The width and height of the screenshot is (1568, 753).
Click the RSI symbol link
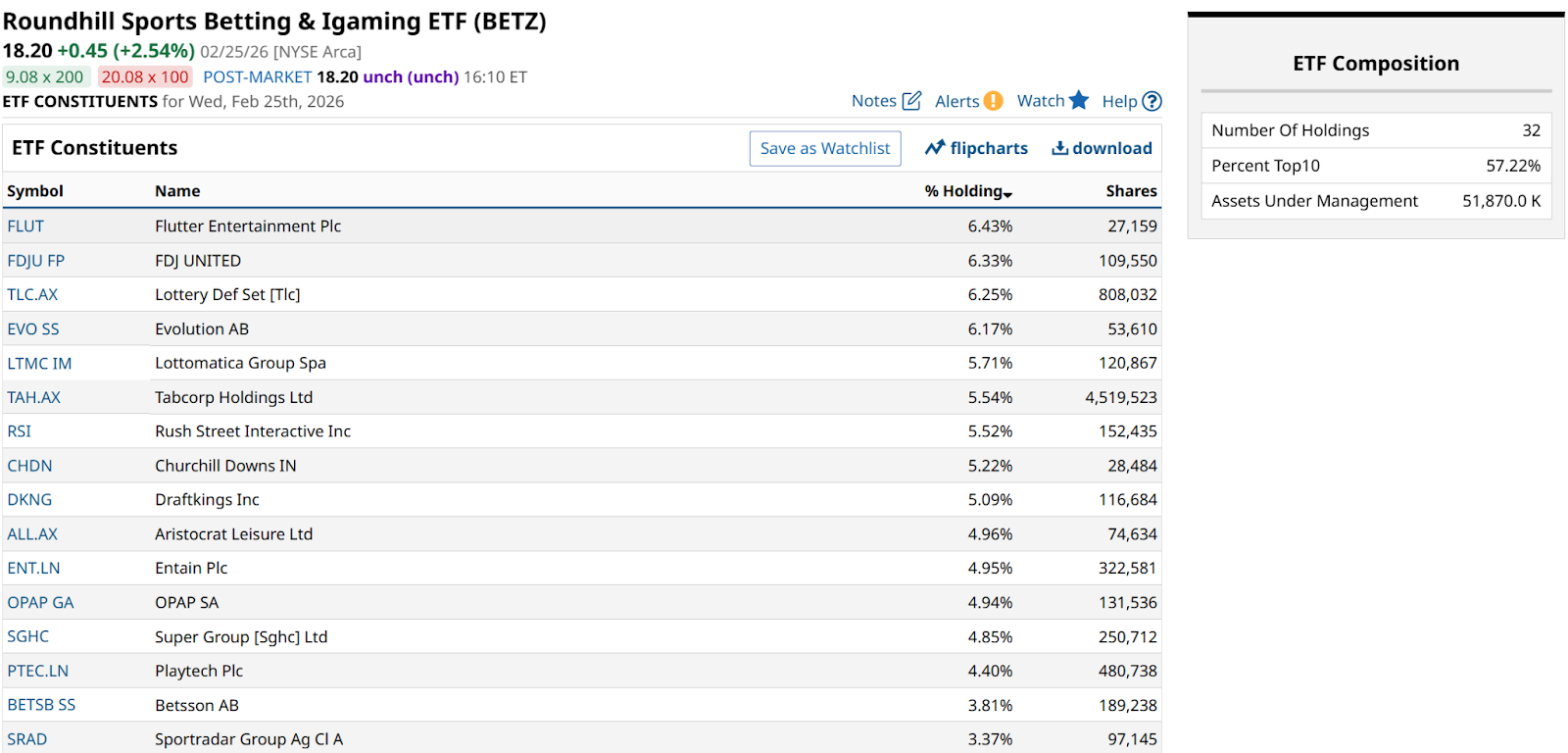tap(20, 431)
